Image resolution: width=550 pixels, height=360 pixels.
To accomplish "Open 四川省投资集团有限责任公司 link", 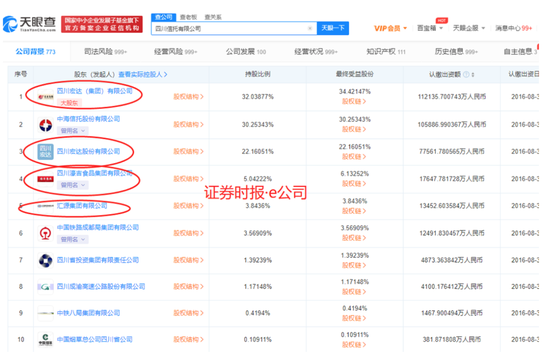I will [98, 260].
